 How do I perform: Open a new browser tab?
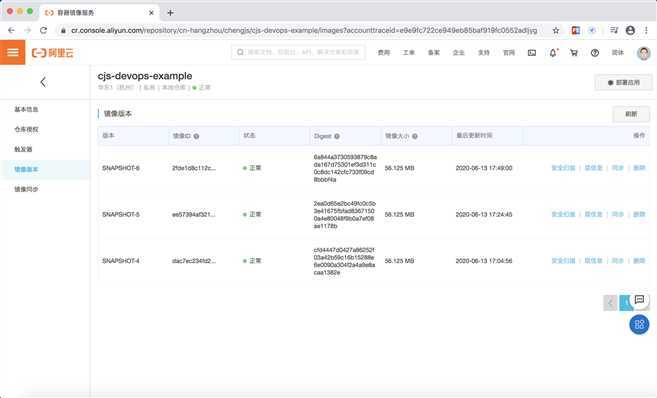coord(170,13)
